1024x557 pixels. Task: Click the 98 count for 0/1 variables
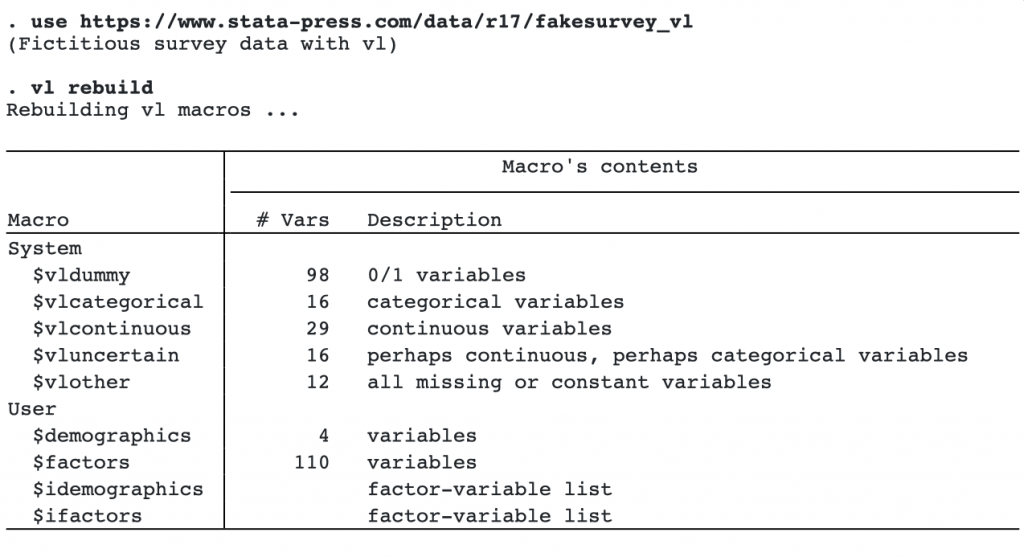click(318, 275)
